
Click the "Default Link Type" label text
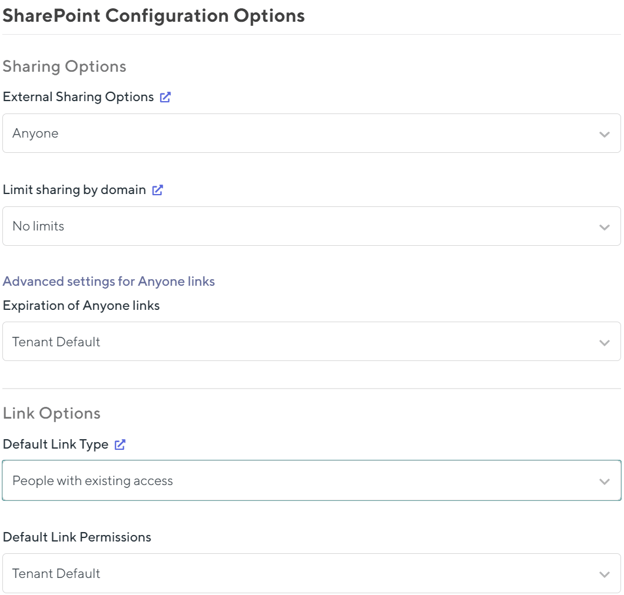(x=55, y=445)
